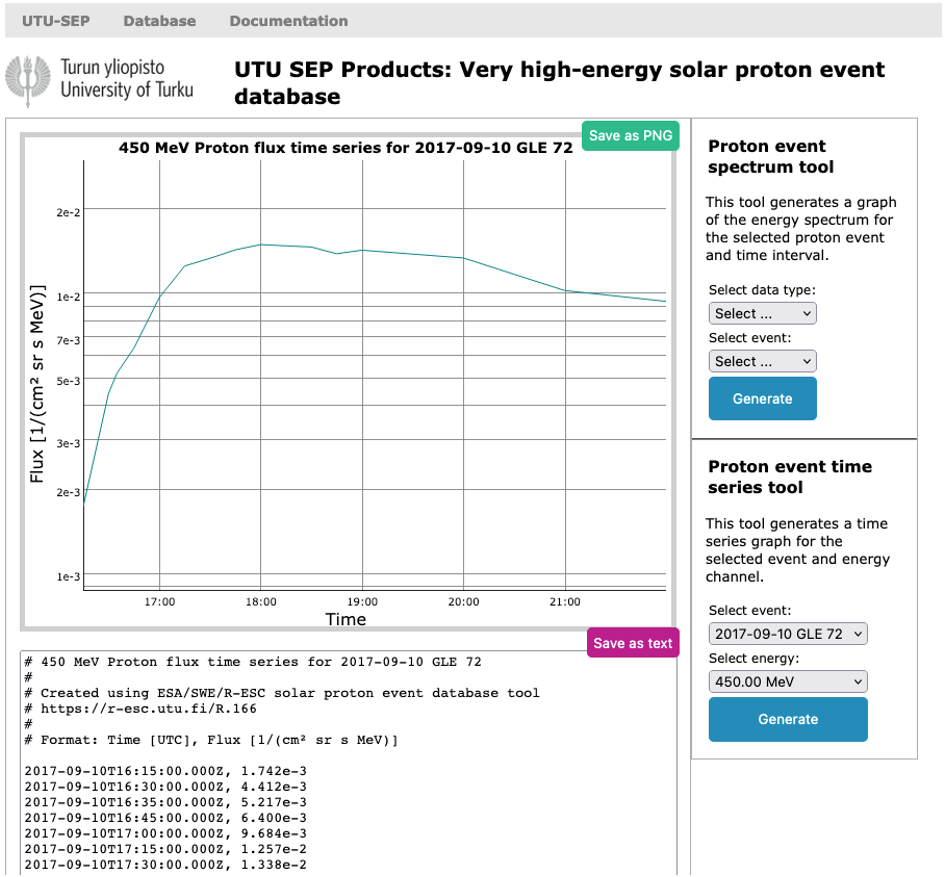
Task: Open the Documentation menu item
Action: 288,21
